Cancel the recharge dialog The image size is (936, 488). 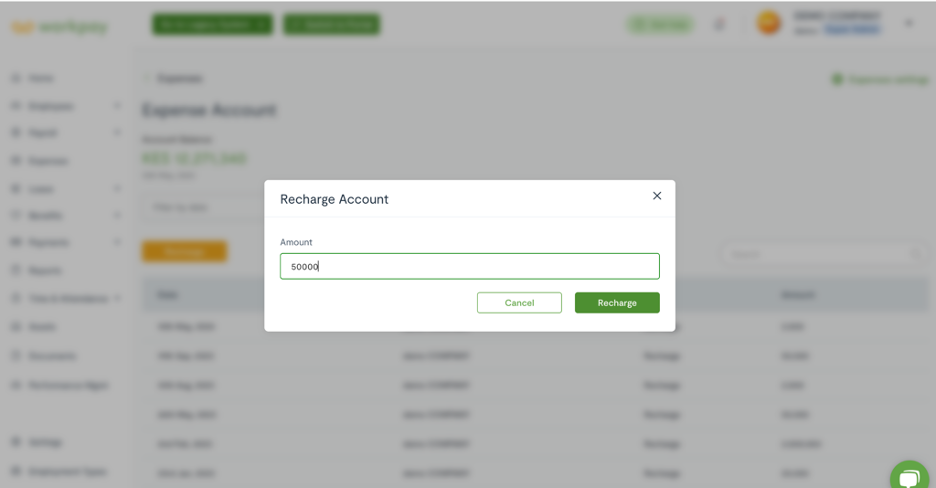point(519,302)
